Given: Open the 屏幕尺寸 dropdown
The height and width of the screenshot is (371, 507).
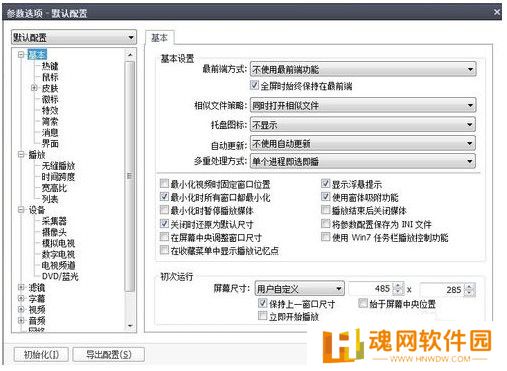Looking at the screenshot, I should pyautogui.click(x=299, y=289).
